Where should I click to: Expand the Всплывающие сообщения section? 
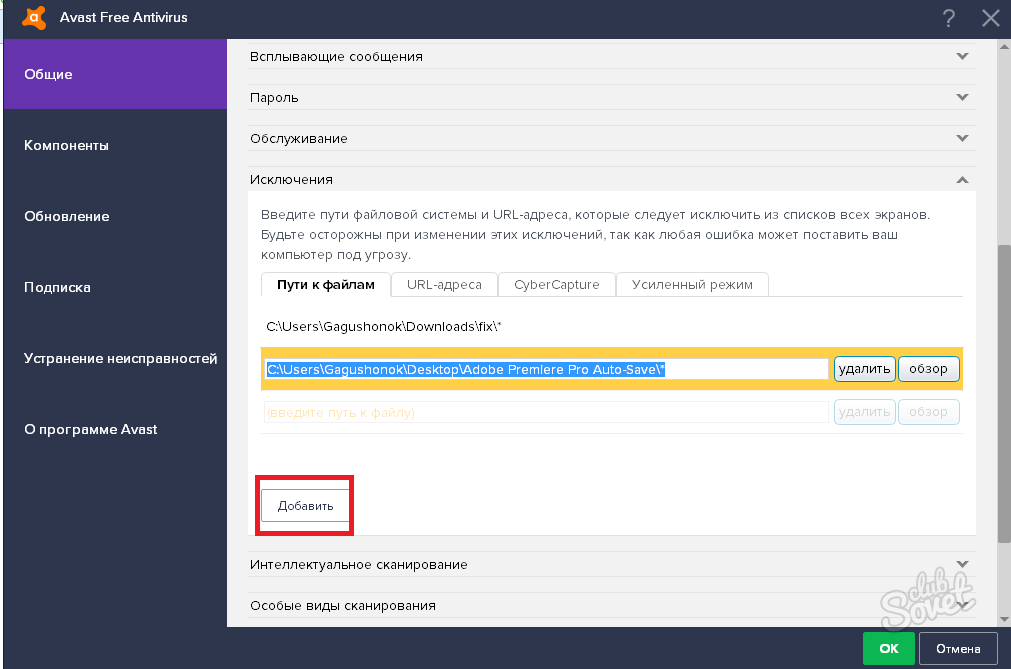click(962, 56)
